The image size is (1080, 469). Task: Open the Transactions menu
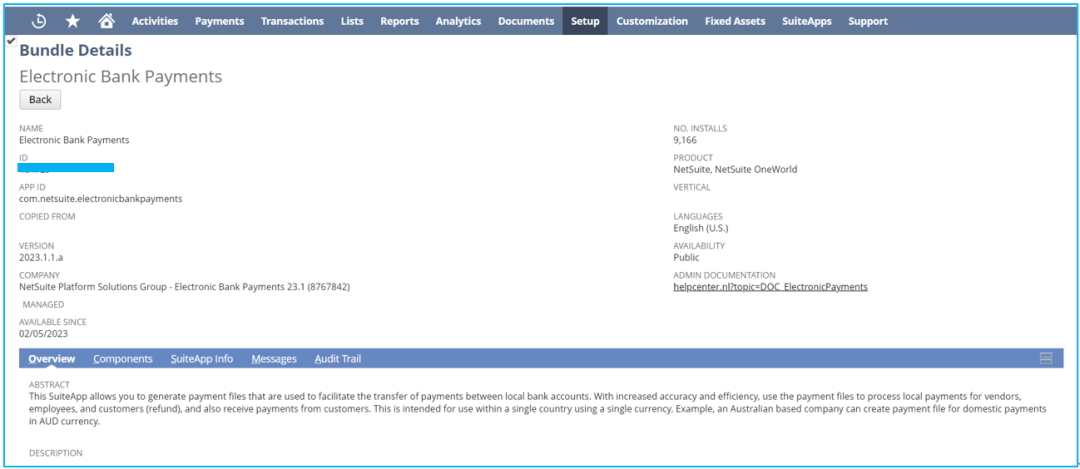(x=292, y=21)
